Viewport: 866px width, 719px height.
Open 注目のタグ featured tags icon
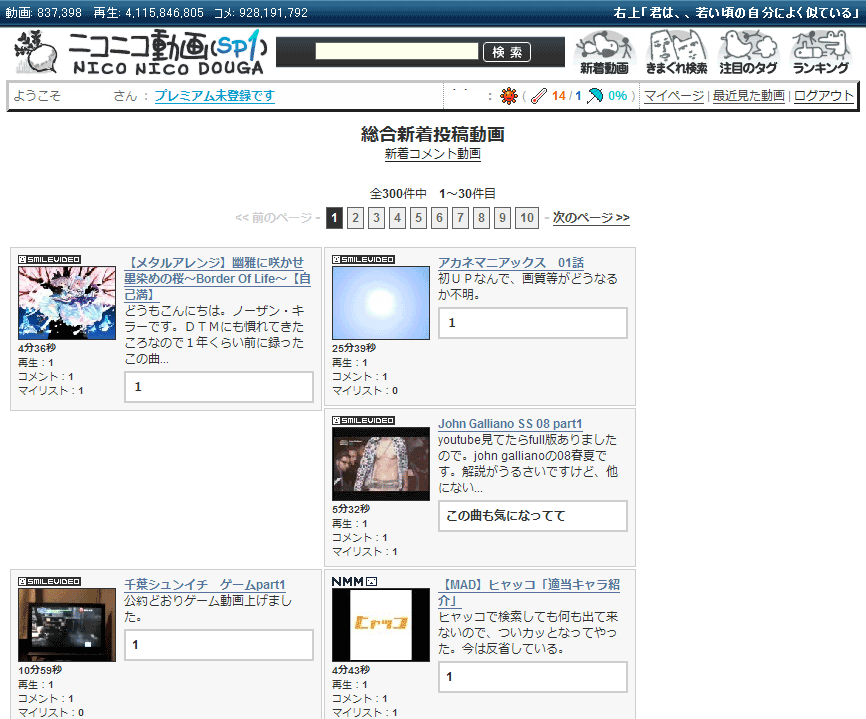coord(748,52)
